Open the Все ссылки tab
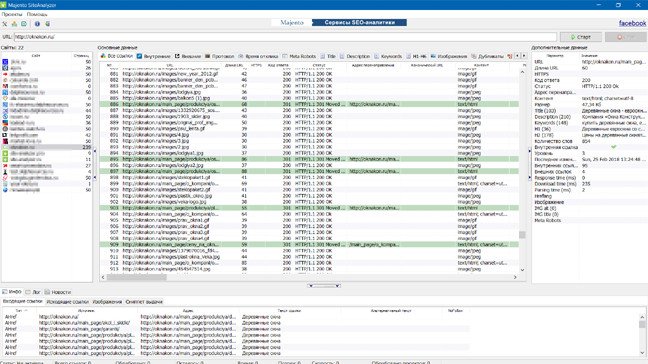 click(x=117, y=56)
